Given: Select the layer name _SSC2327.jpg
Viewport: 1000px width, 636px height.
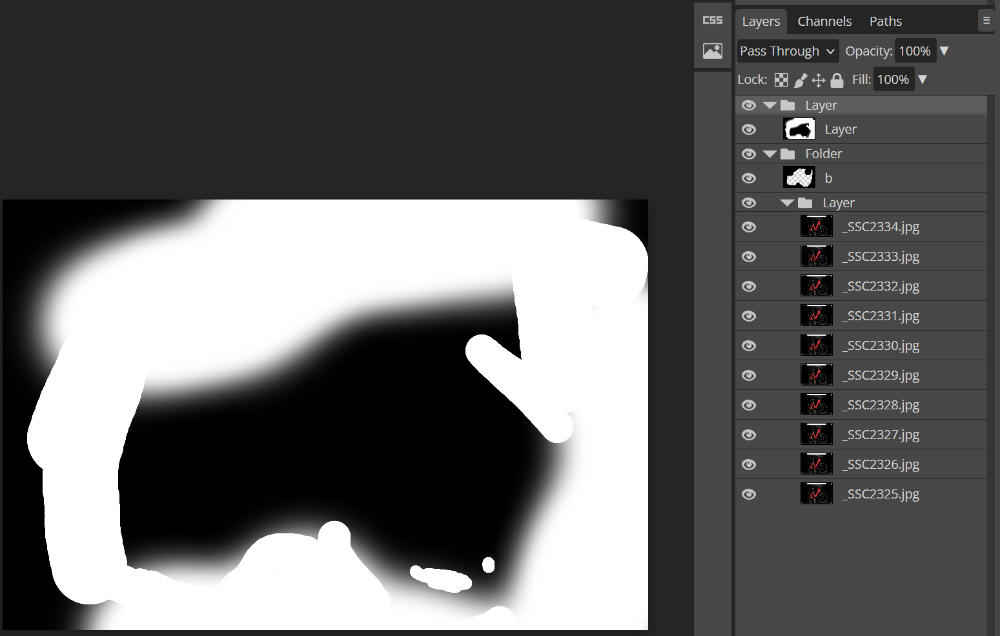Looking at the screenshot, I should point(881,434).
